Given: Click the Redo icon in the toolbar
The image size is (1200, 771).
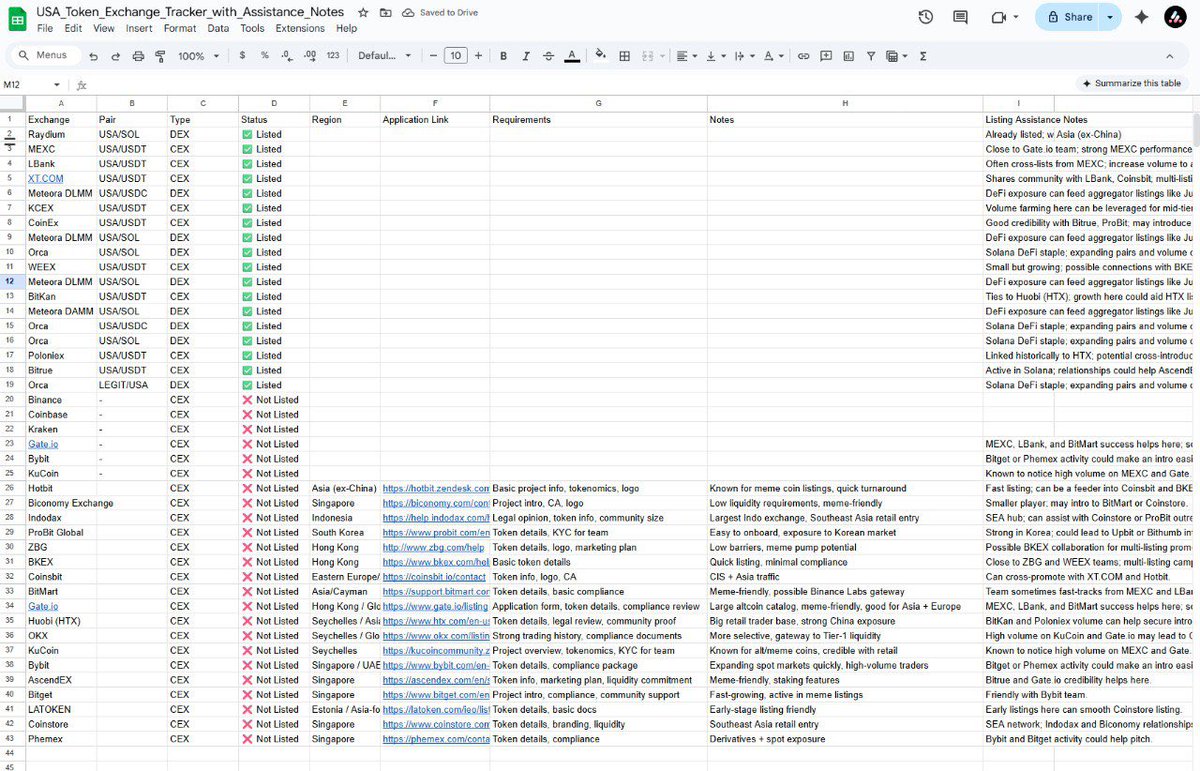Looking at the screenshot, I should [116, 56].
